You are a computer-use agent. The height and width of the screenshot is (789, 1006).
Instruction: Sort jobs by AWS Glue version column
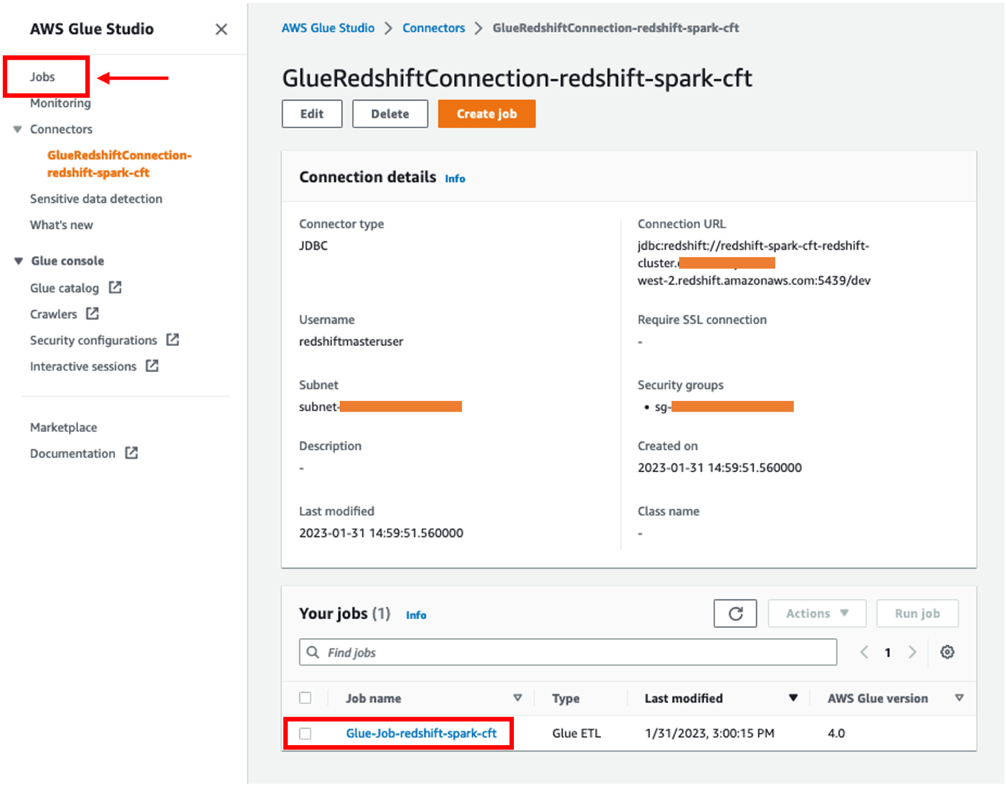tap(959, 698)
